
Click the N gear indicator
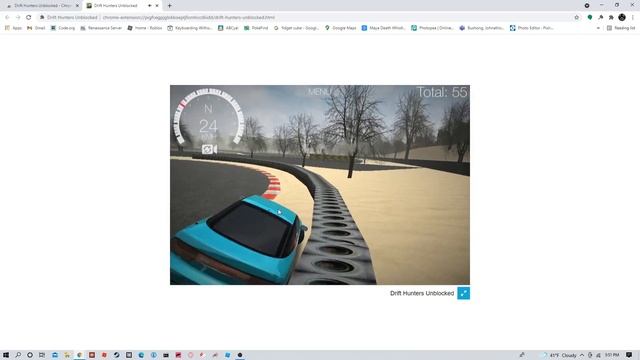coord(208,109)
